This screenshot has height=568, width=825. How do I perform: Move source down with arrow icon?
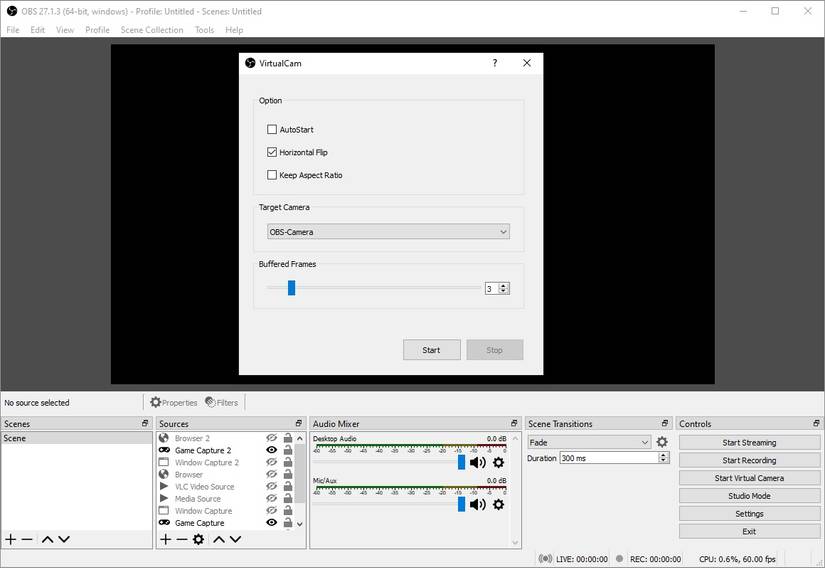(236, 539)
